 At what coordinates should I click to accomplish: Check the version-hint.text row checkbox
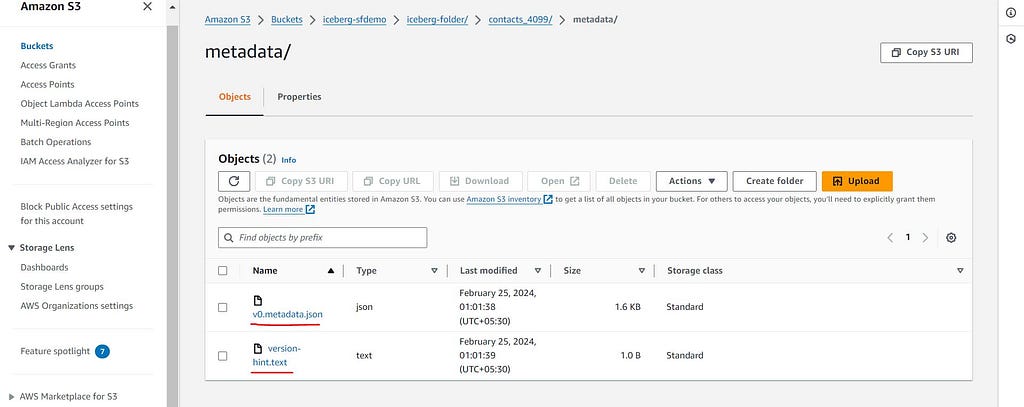(223, 356)
